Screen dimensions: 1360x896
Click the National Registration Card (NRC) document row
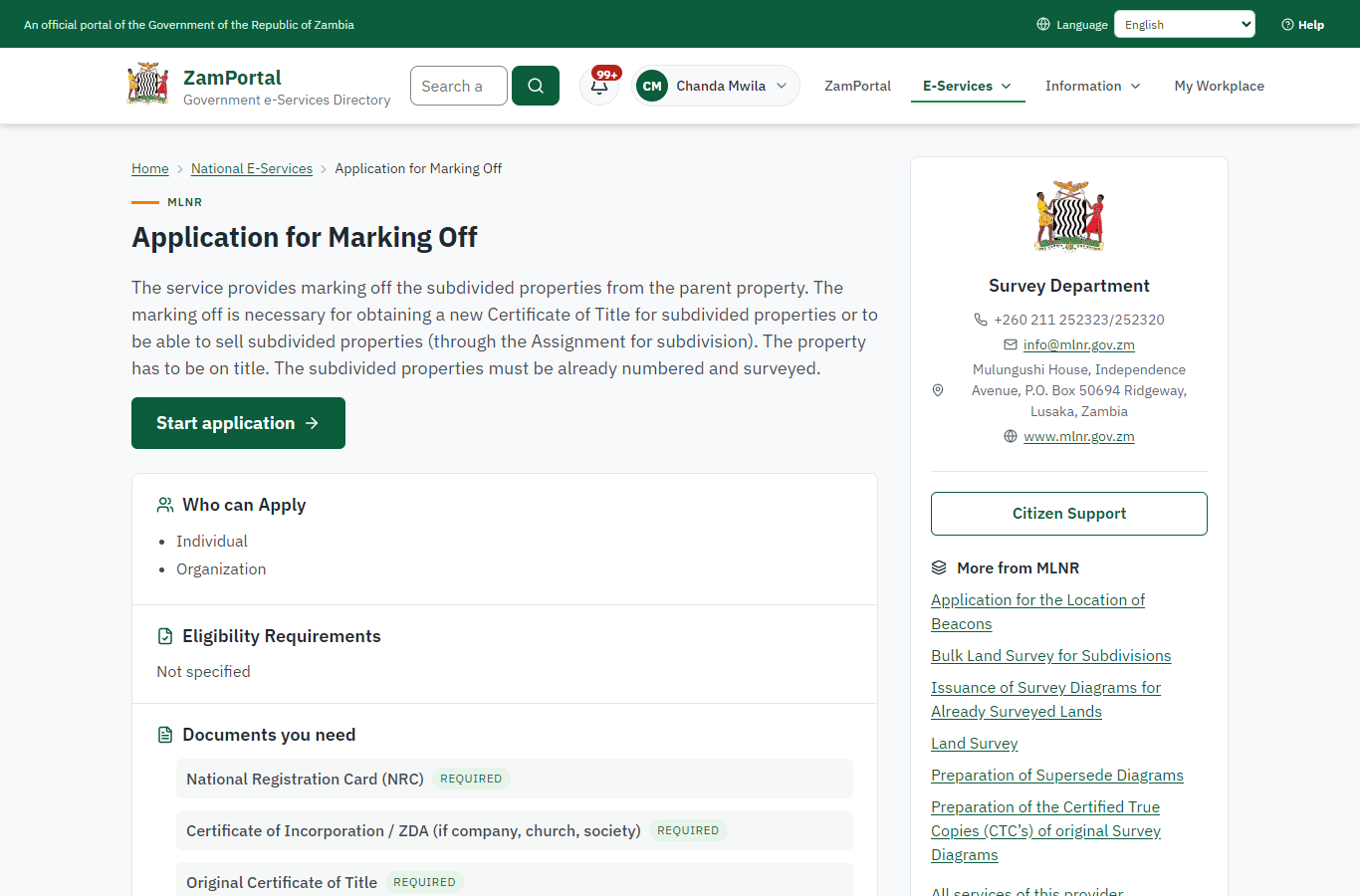coord(515,779)
